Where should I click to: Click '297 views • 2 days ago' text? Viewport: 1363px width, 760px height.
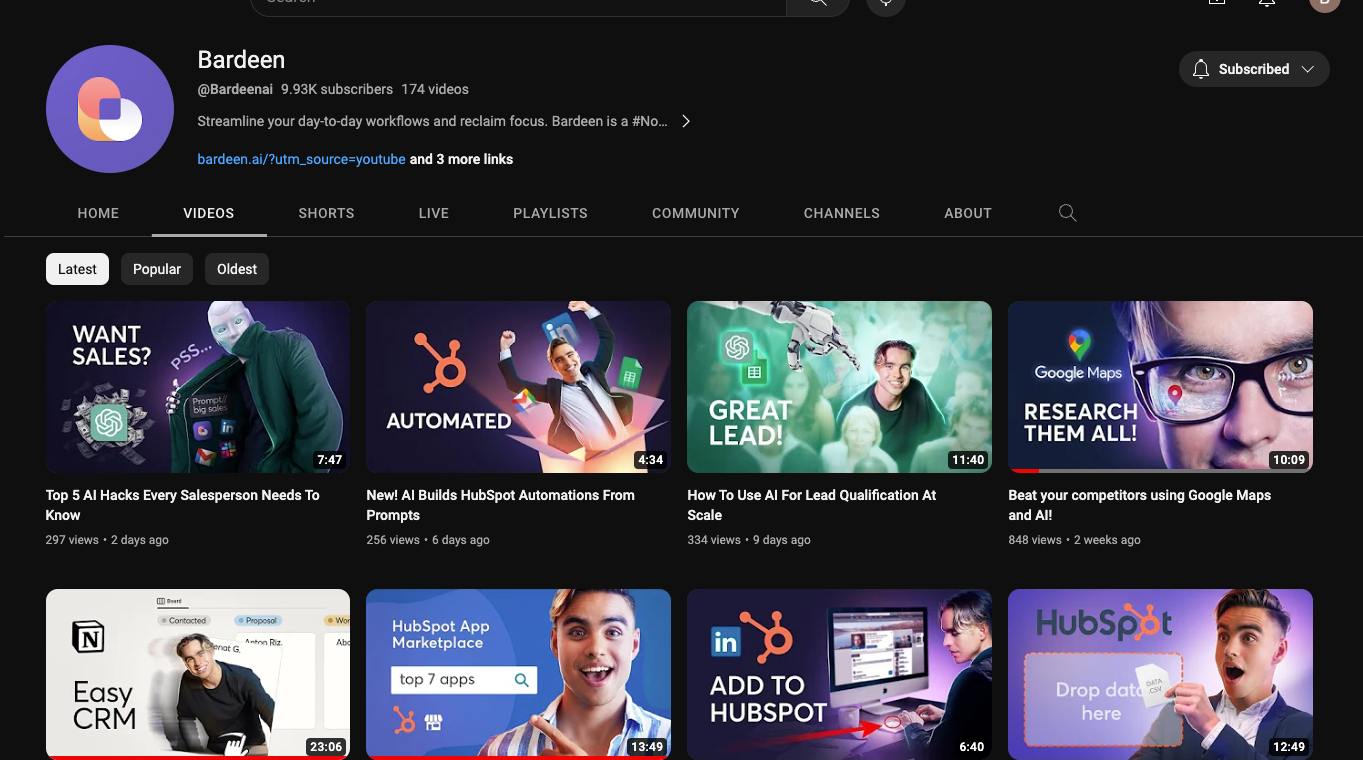coord(107,540)
